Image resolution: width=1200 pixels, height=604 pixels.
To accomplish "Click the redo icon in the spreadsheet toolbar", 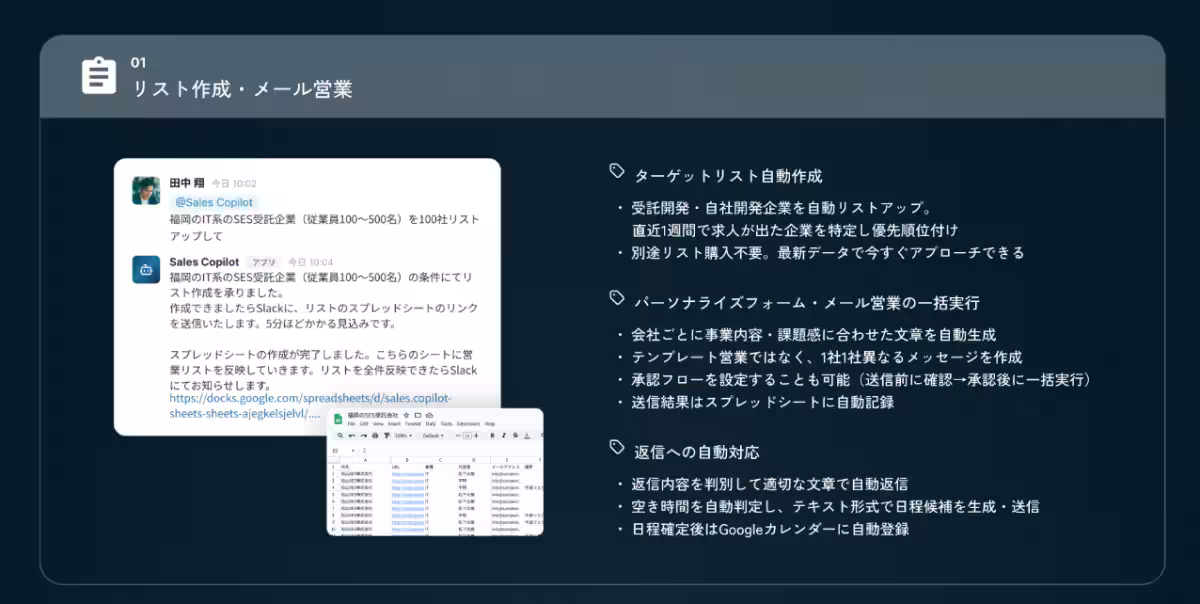I will pos(362,435).
